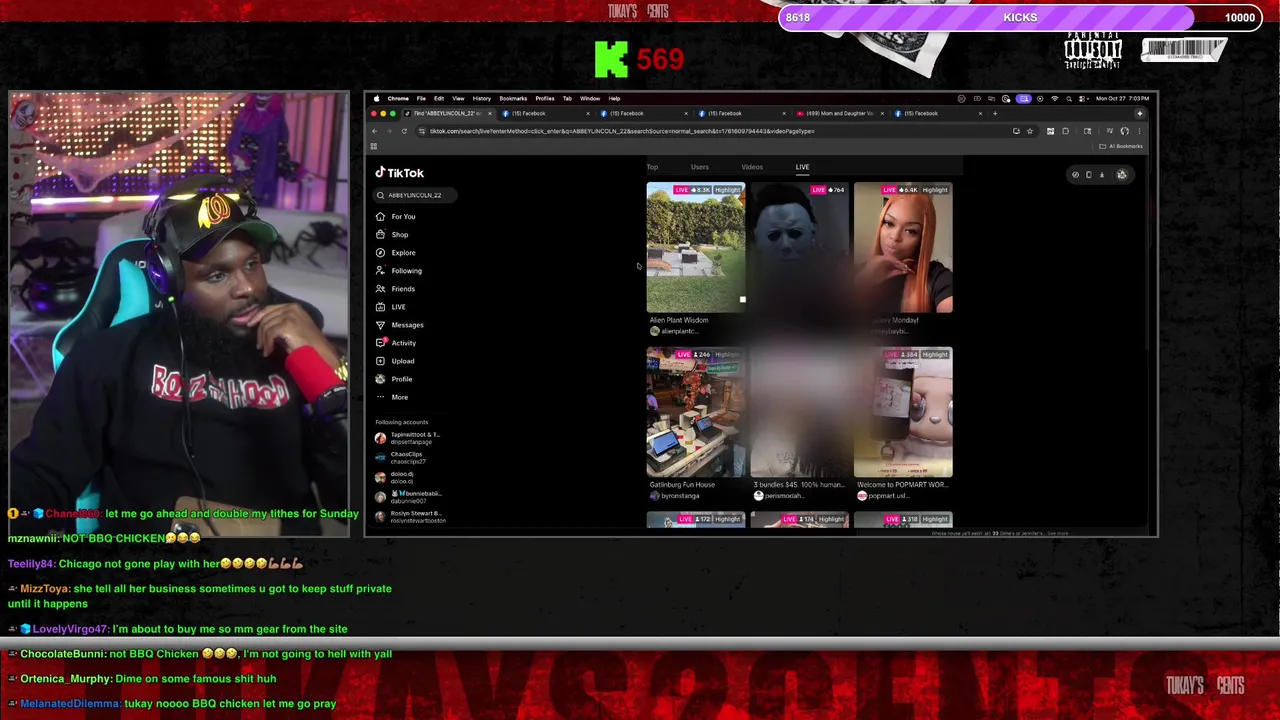This screenshot has width=1280, height=720.
Task: Open the All Bookmarks folder
Action: pyautogui.click(x=1123, y=146)
